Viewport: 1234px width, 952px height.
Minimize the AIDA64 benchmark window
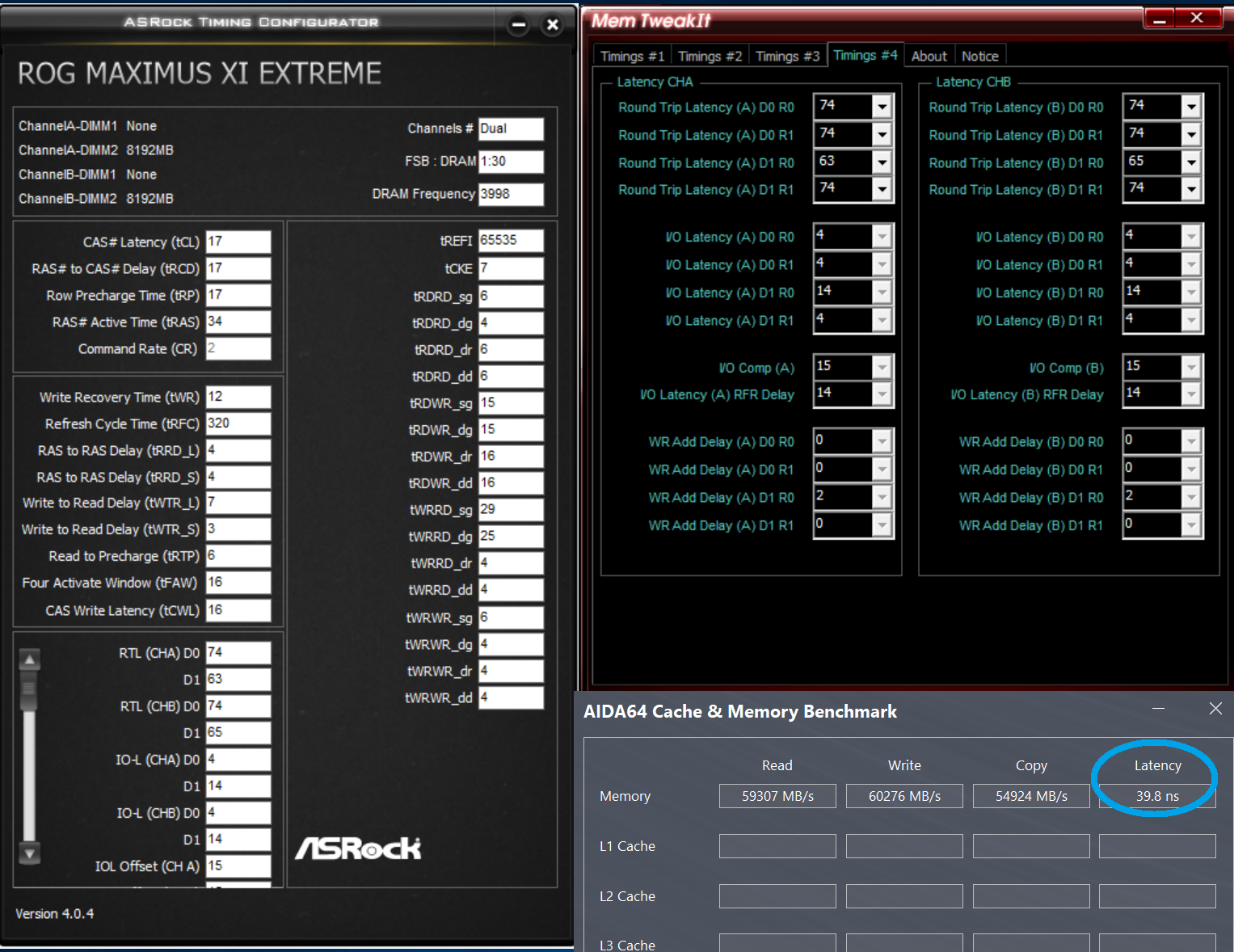click(x=1158, y=709)
